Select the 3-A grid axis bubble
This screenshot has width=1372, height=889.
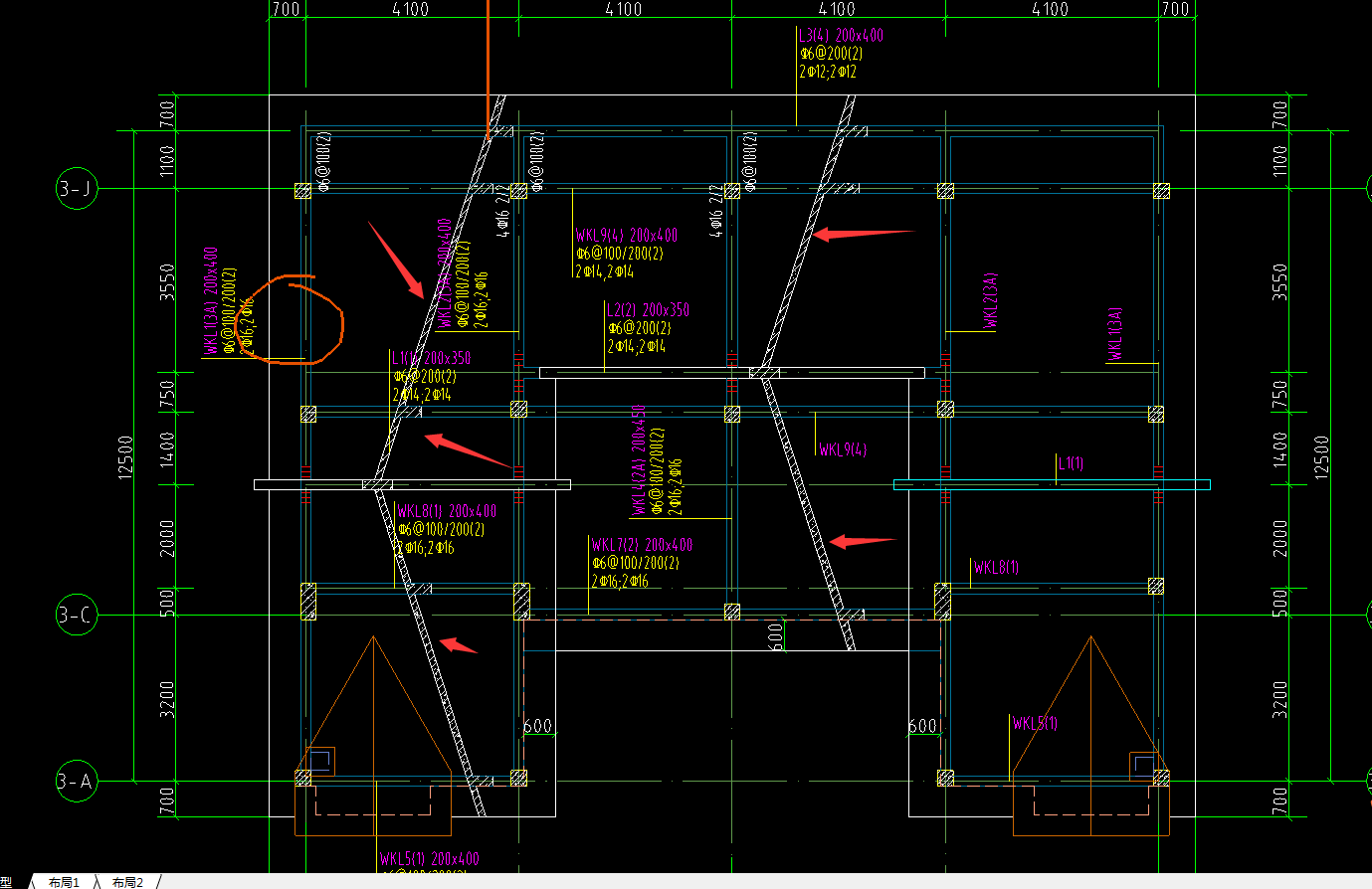(x=76, y=782)
